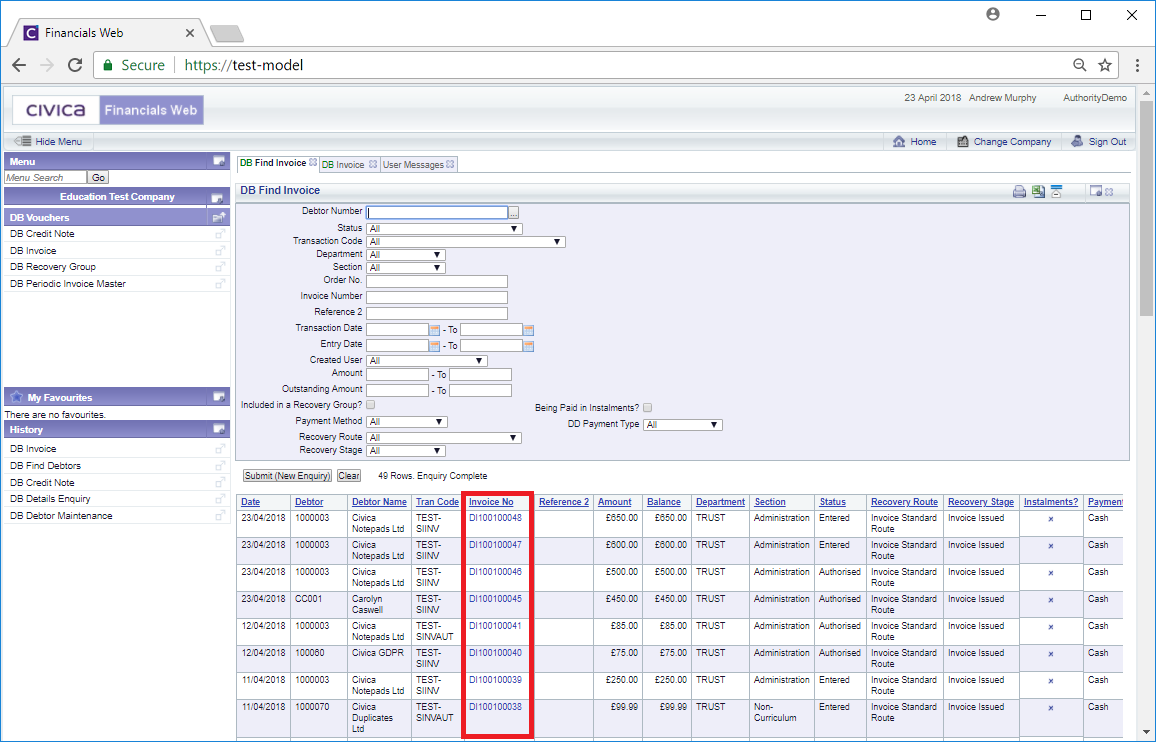Reload the browser page
This screenshot has height=742, width=1156.
click(x=74, y=65)
